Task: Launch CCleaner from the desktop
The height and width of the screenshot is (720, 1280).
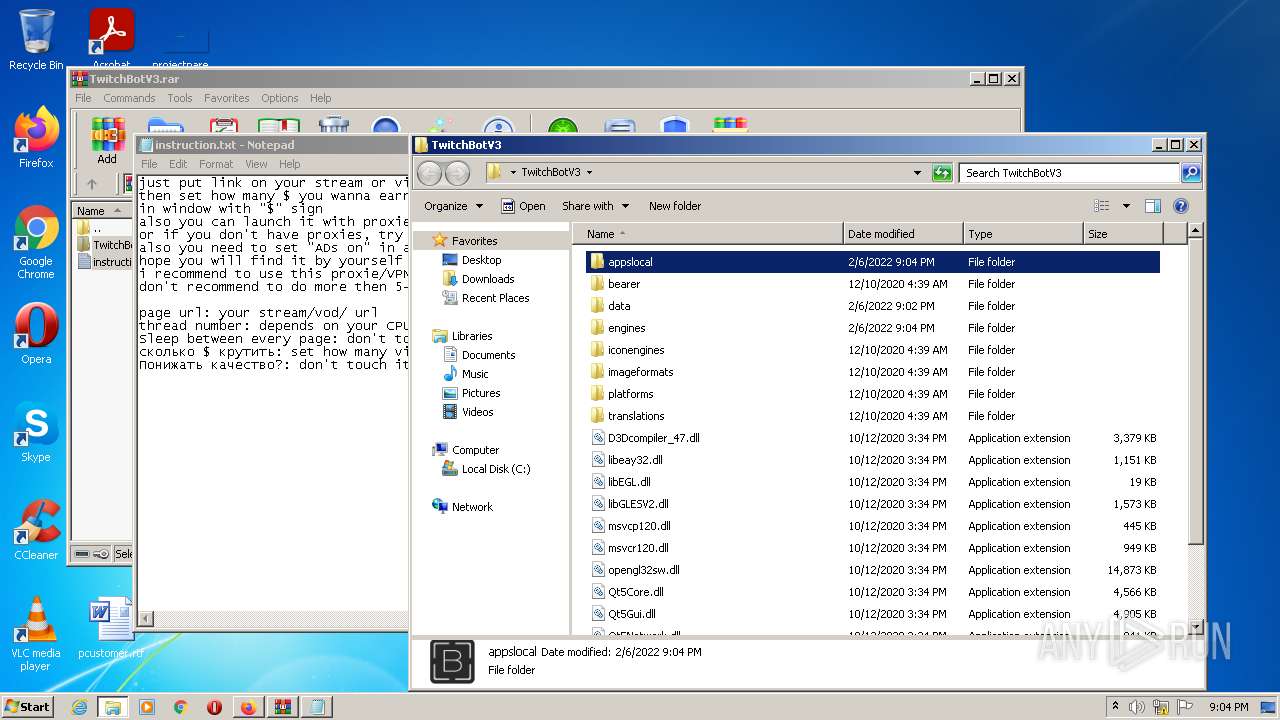Action: point(36,530)
